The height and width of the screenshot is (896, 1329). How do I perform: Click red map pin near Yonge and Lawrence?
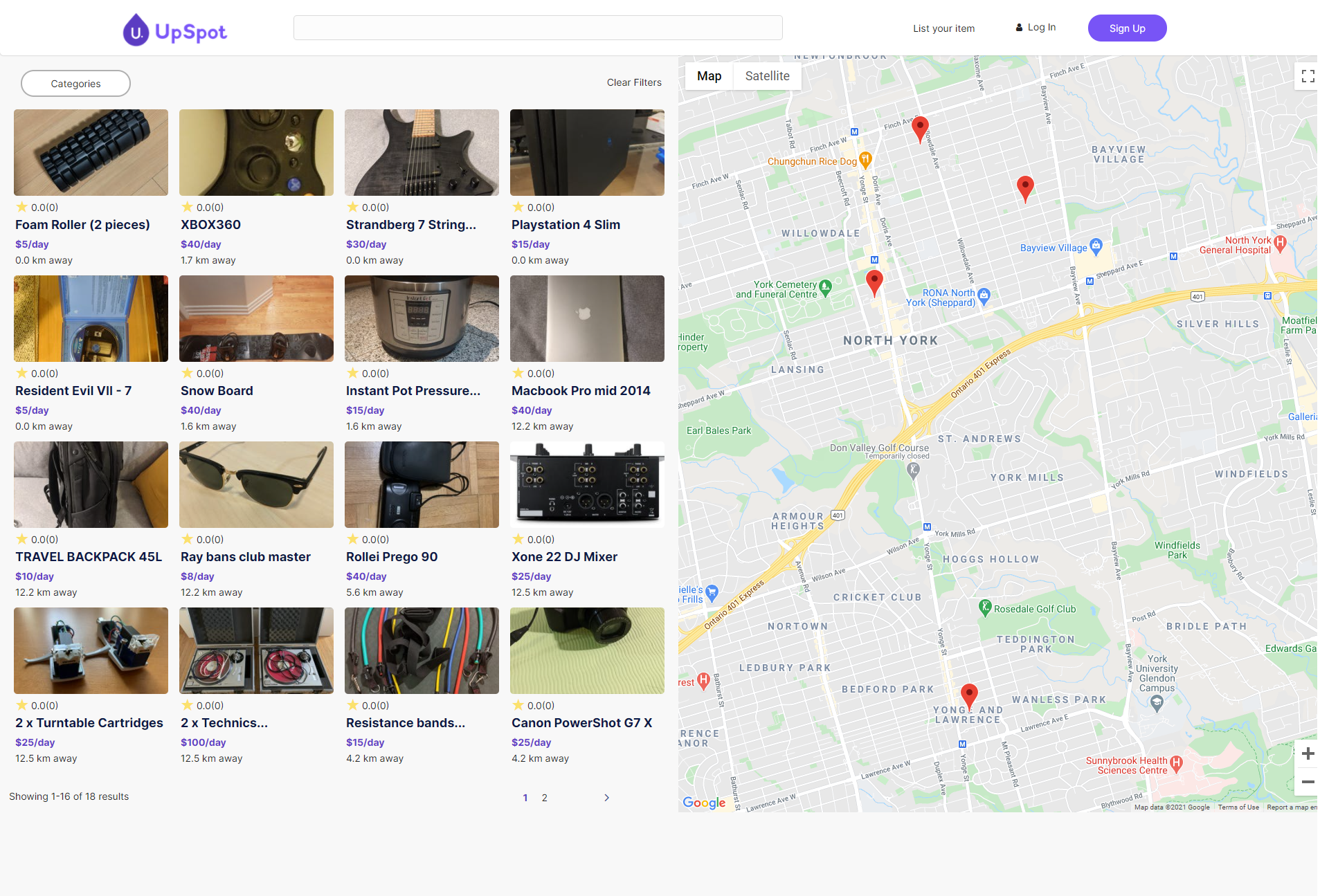coord(969,695)
